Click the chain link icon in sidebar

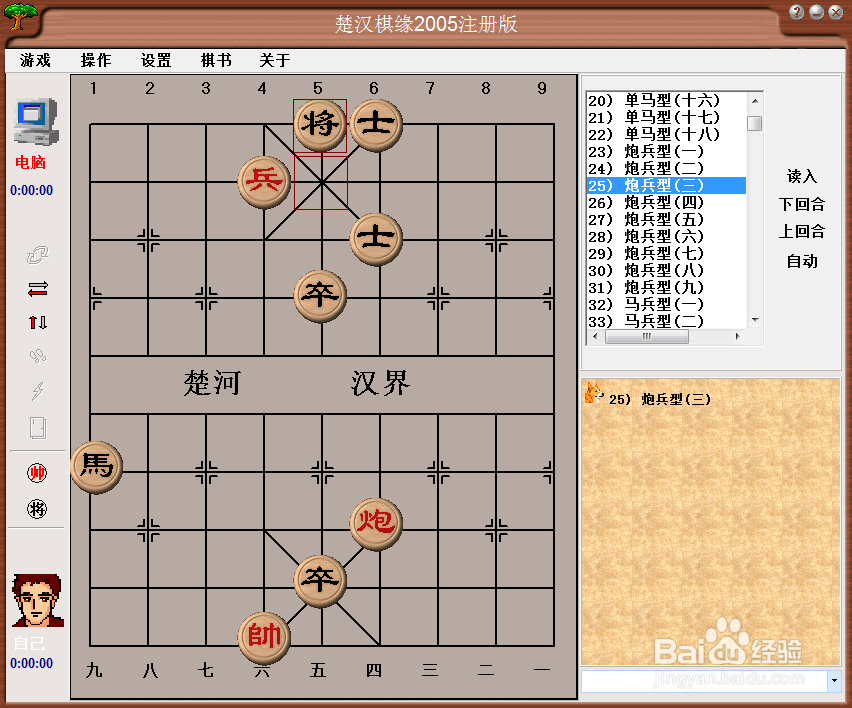point(37,255)
